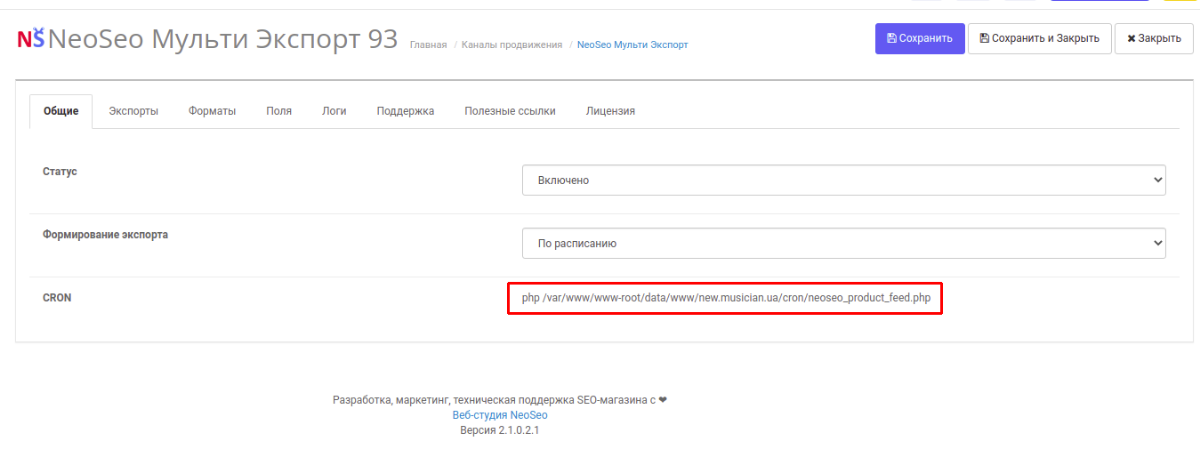Open Каналы продвижения breadcrumb link
1200x465 pixels.
pyautogui.click(x=512, y=45)
